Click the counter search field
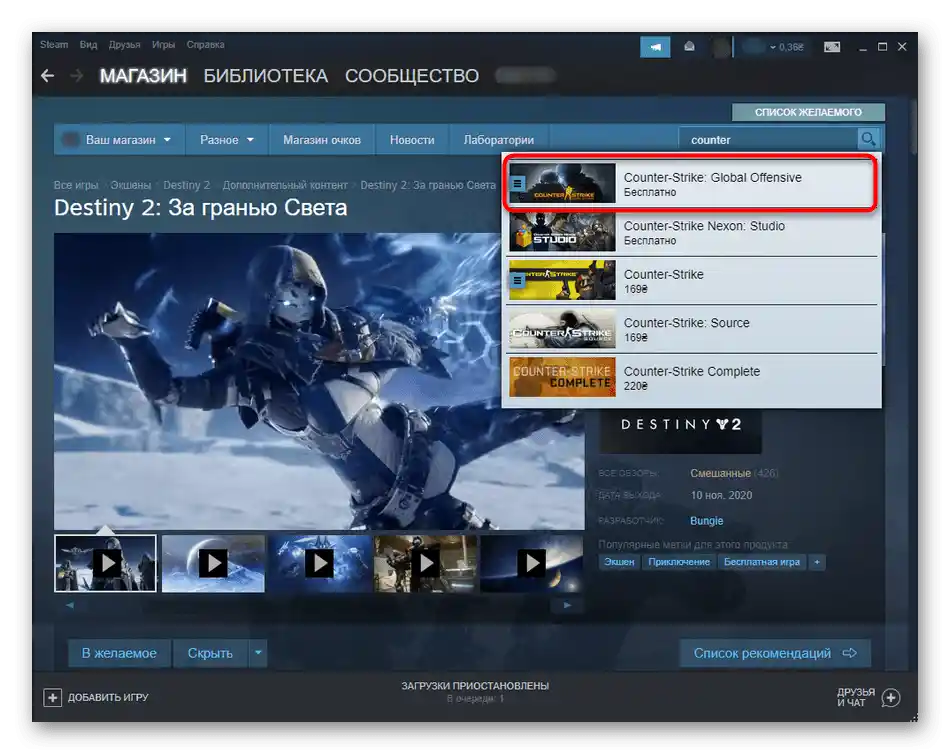The image size is (950, 754). [768, 139]
